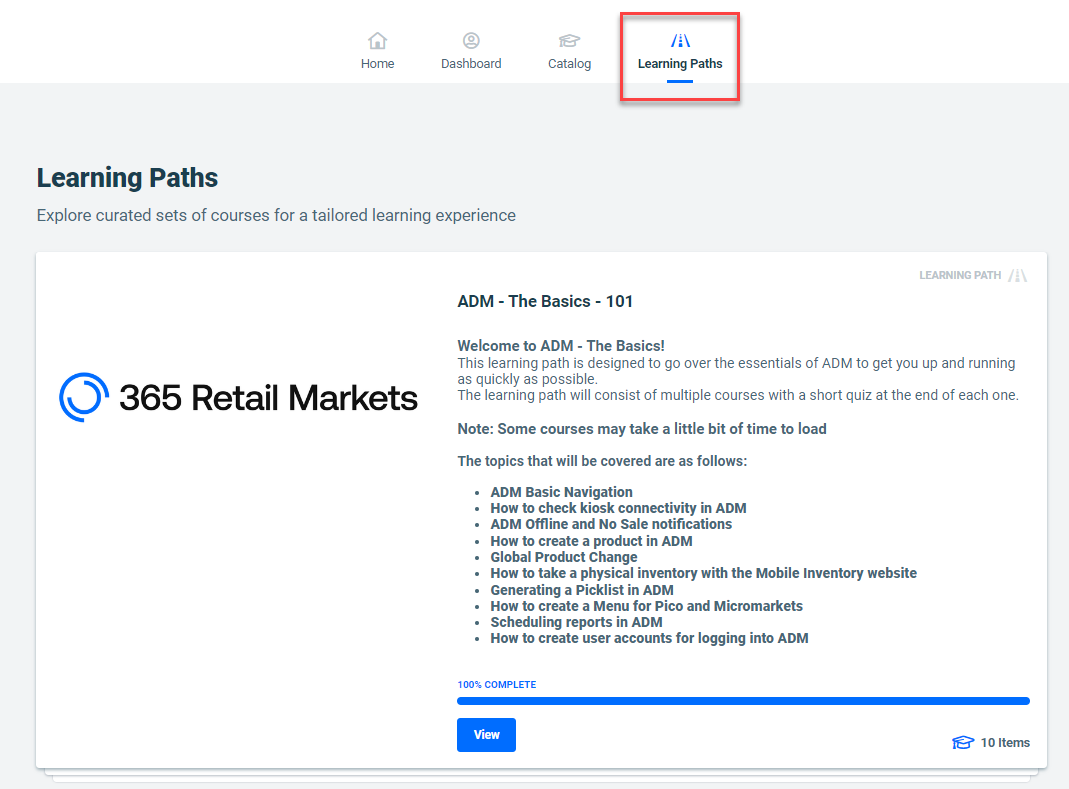Click 'How to create a product in ADM'
This screenshot has height=789, width=1069.
click(x=591, y=541)
